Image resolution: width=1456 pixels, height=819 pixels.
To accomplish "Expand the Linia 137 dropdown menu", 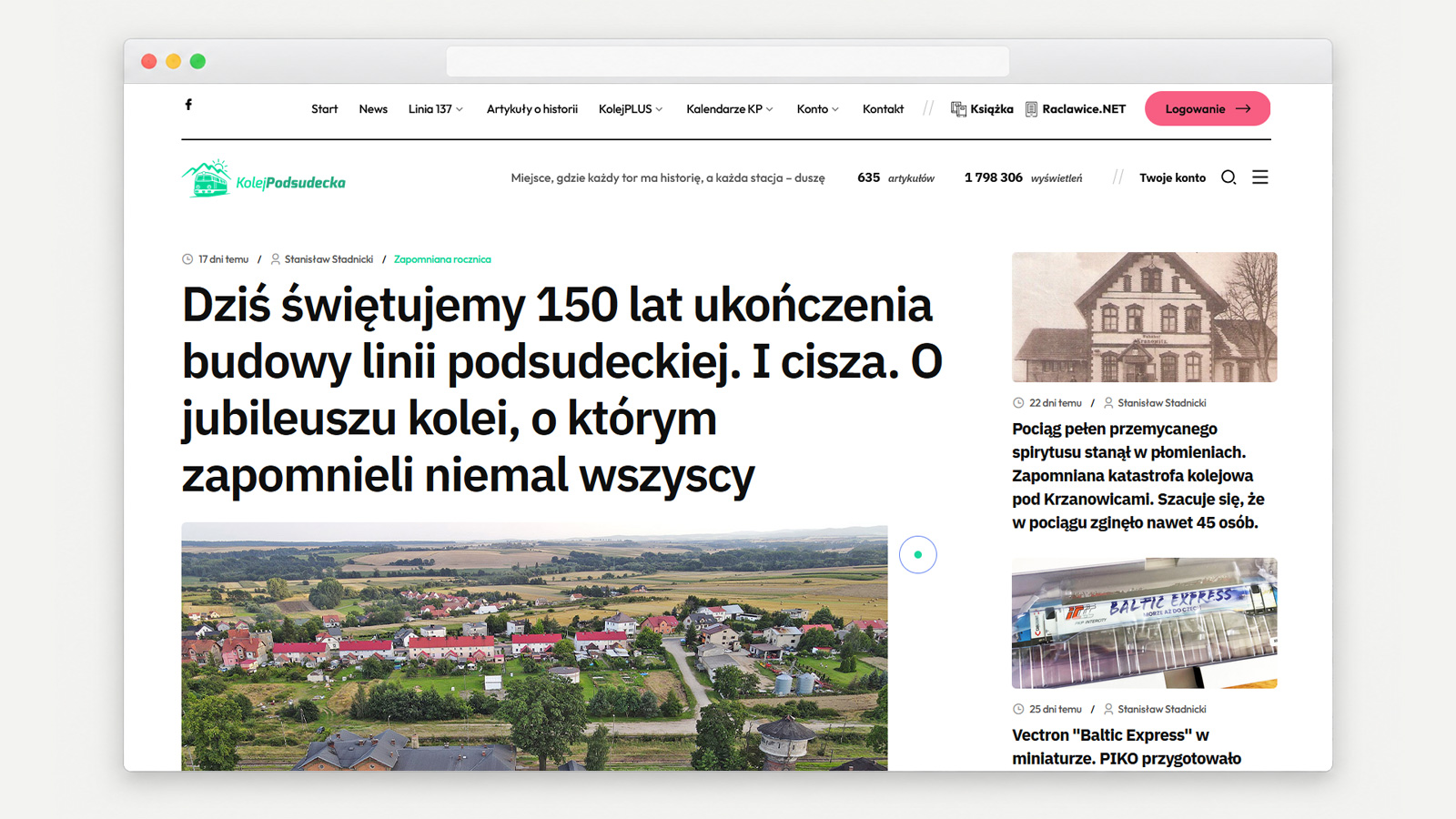I will tap(436, 109).
